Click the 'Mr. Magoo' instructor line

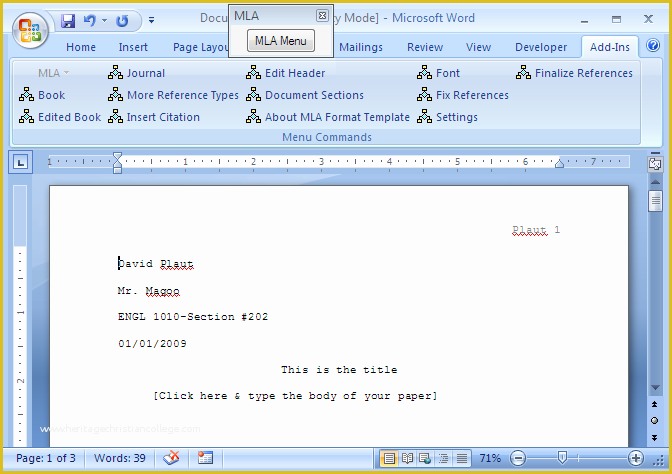tap(149, 291)
